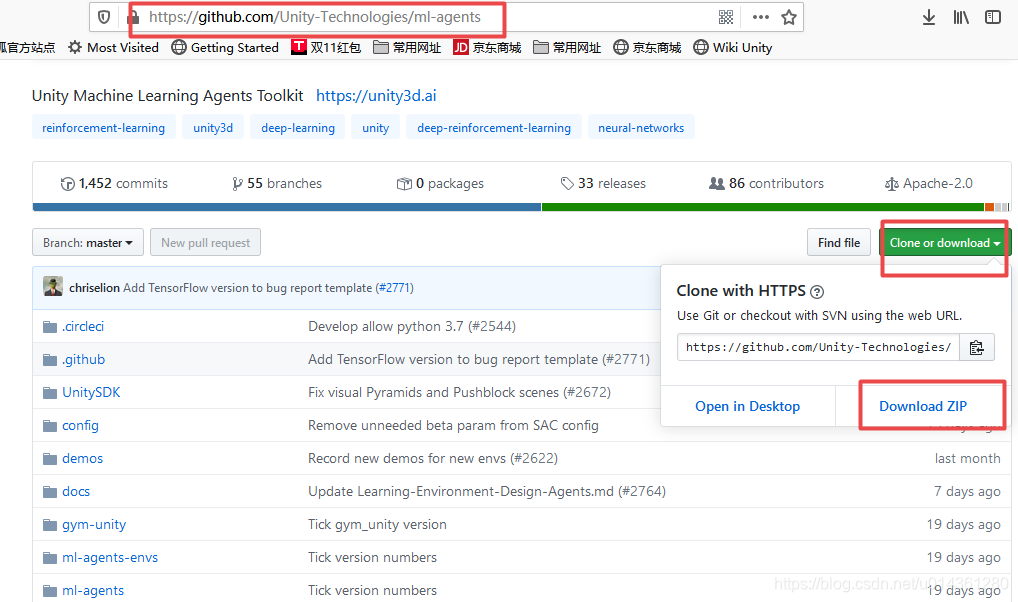Click the shield tracking protection icon
This screenshot has width=1018, height=602.
104,17
